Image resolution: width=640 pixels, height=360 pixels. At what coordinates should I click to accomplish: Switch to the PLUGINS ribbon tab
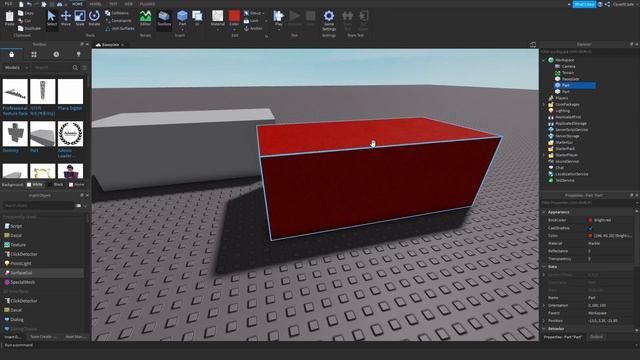(147, 4)
